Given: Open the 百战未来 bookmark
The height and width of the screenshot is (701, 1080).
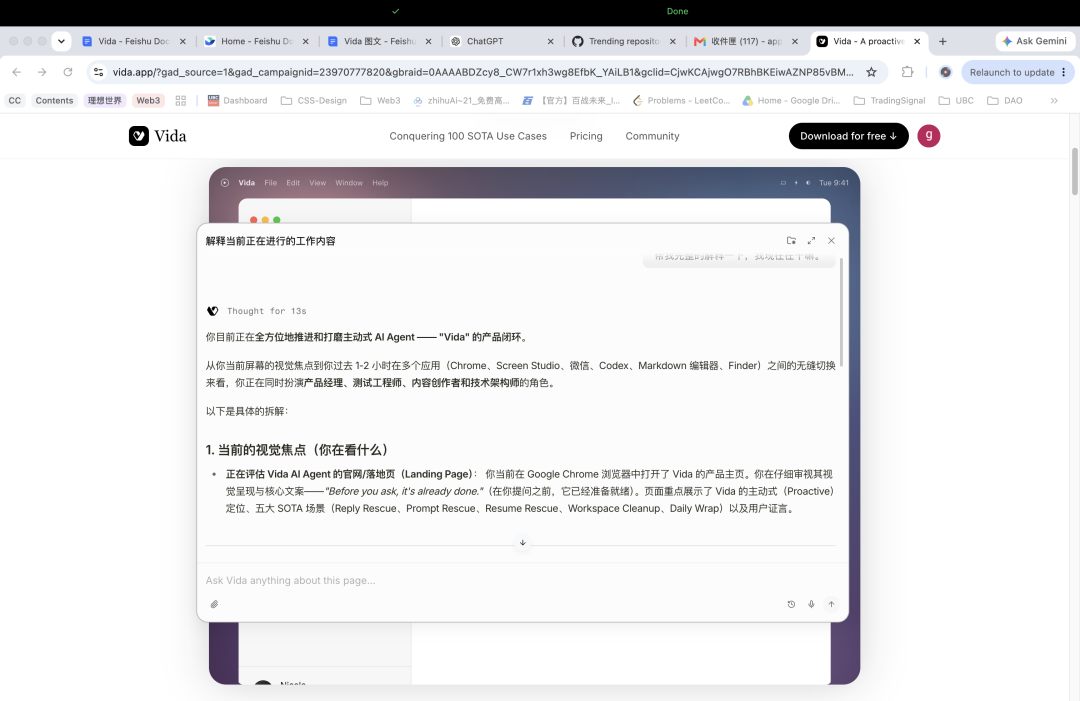Looking at the screenshot, I should [571, 101].
